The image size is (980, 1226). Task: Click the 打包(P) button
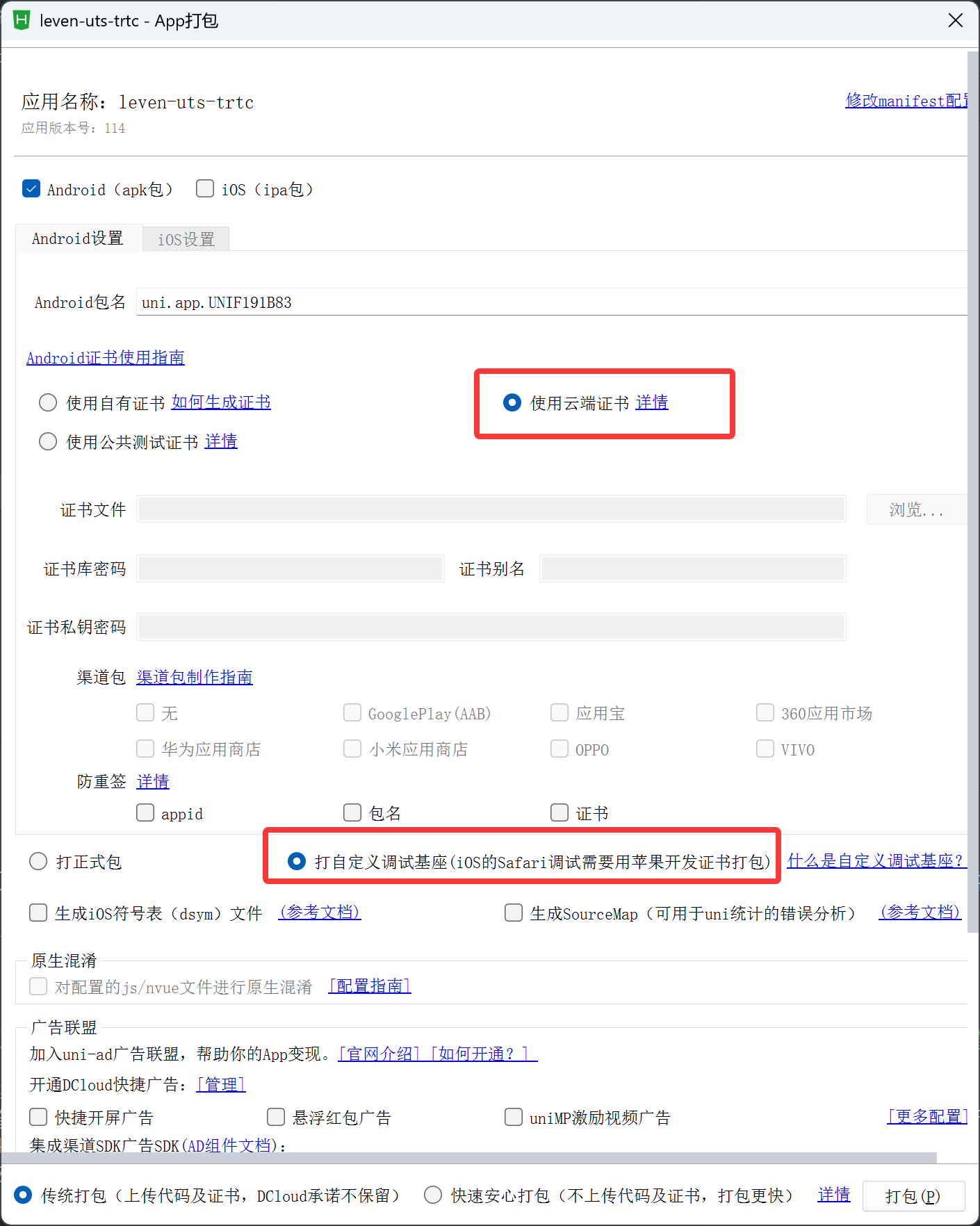pos(914,1196)
